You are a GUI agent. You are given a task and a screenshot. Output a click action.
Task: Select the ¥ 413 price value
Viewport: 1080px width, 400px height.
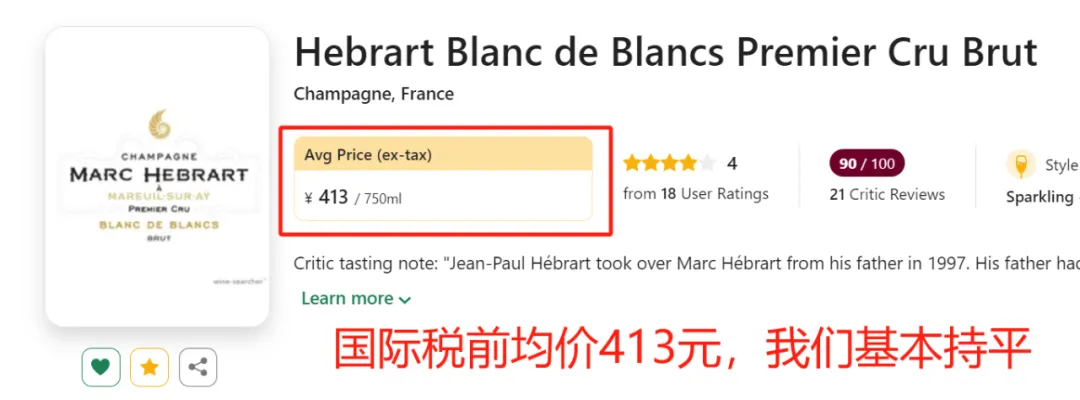(x=326, y=198)
